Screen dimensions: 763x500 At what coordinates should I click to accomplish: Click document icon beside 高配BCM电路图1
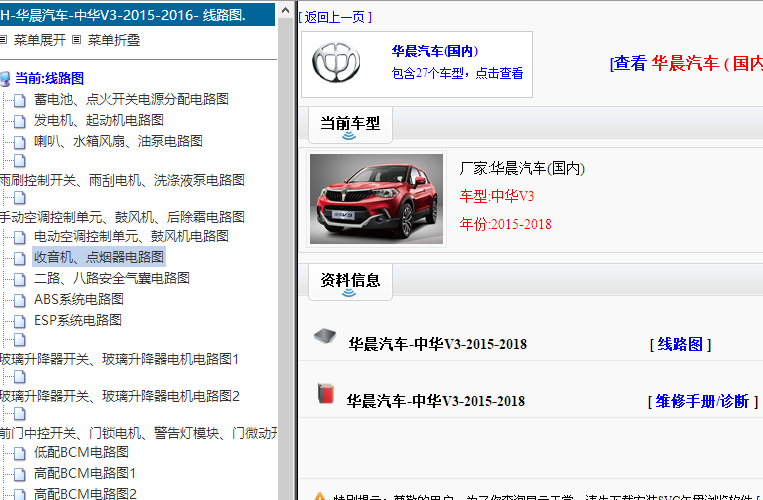pos(19,474)
